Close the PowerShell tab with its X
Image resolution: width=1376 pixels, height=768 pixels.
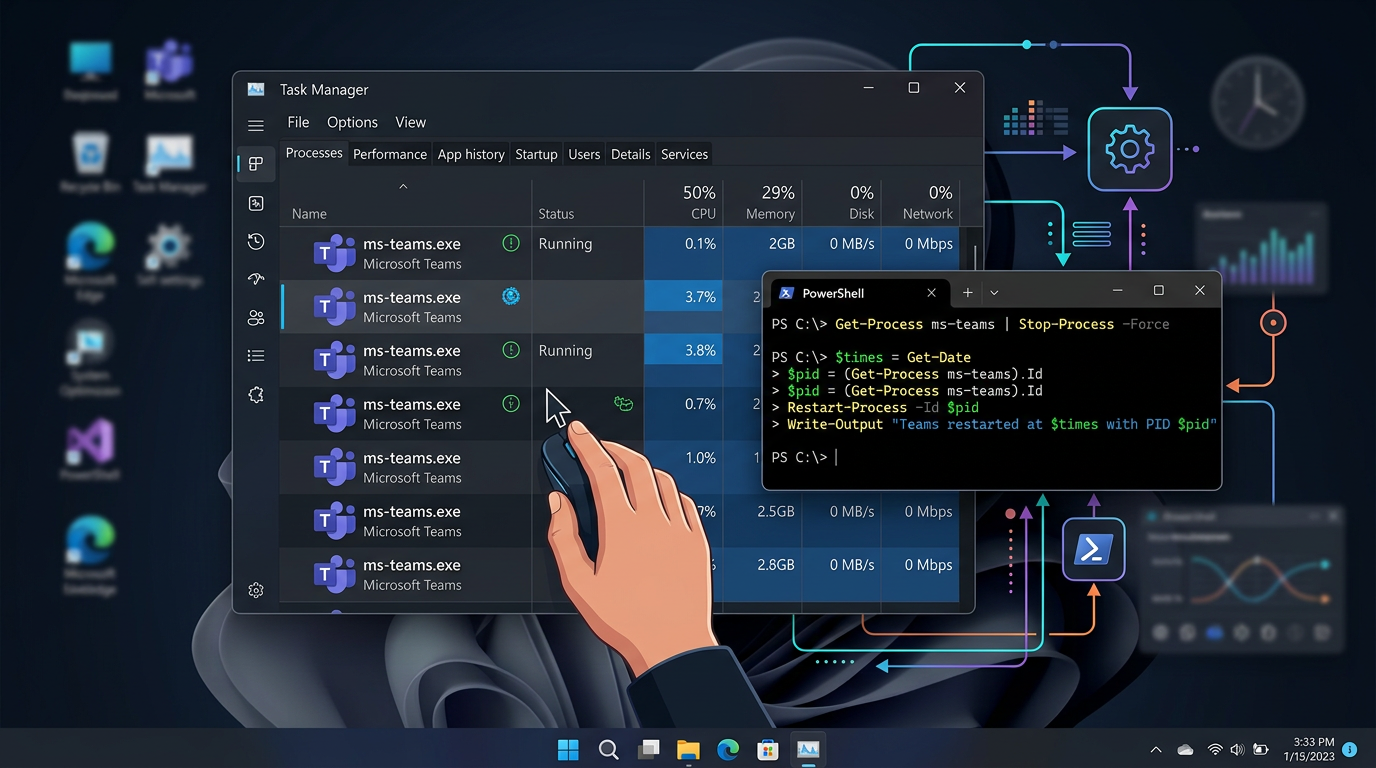point(931,293)
